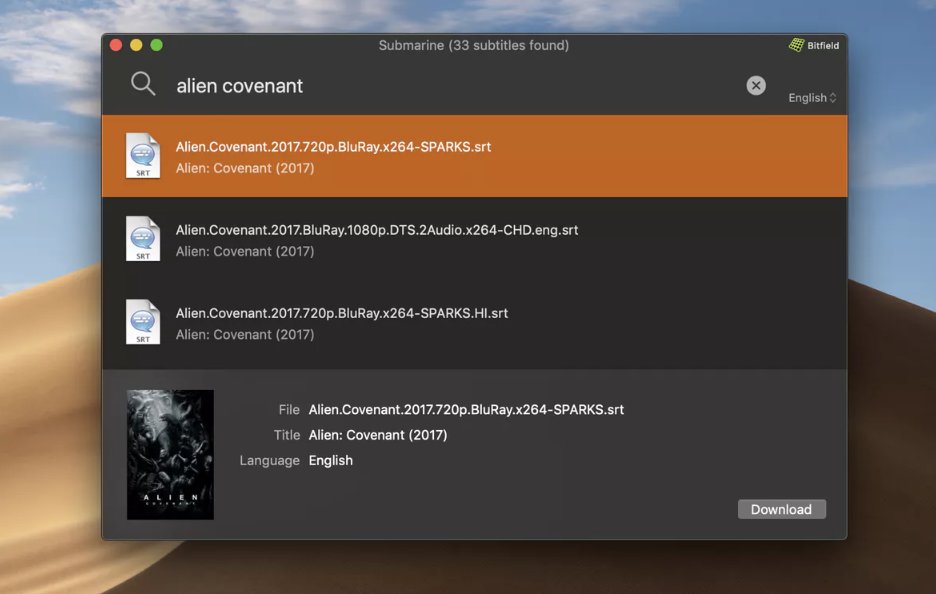Clear the search field with the X icon
Image resolution: width=936 pixels, height=594 pixels.
point(756,85)
